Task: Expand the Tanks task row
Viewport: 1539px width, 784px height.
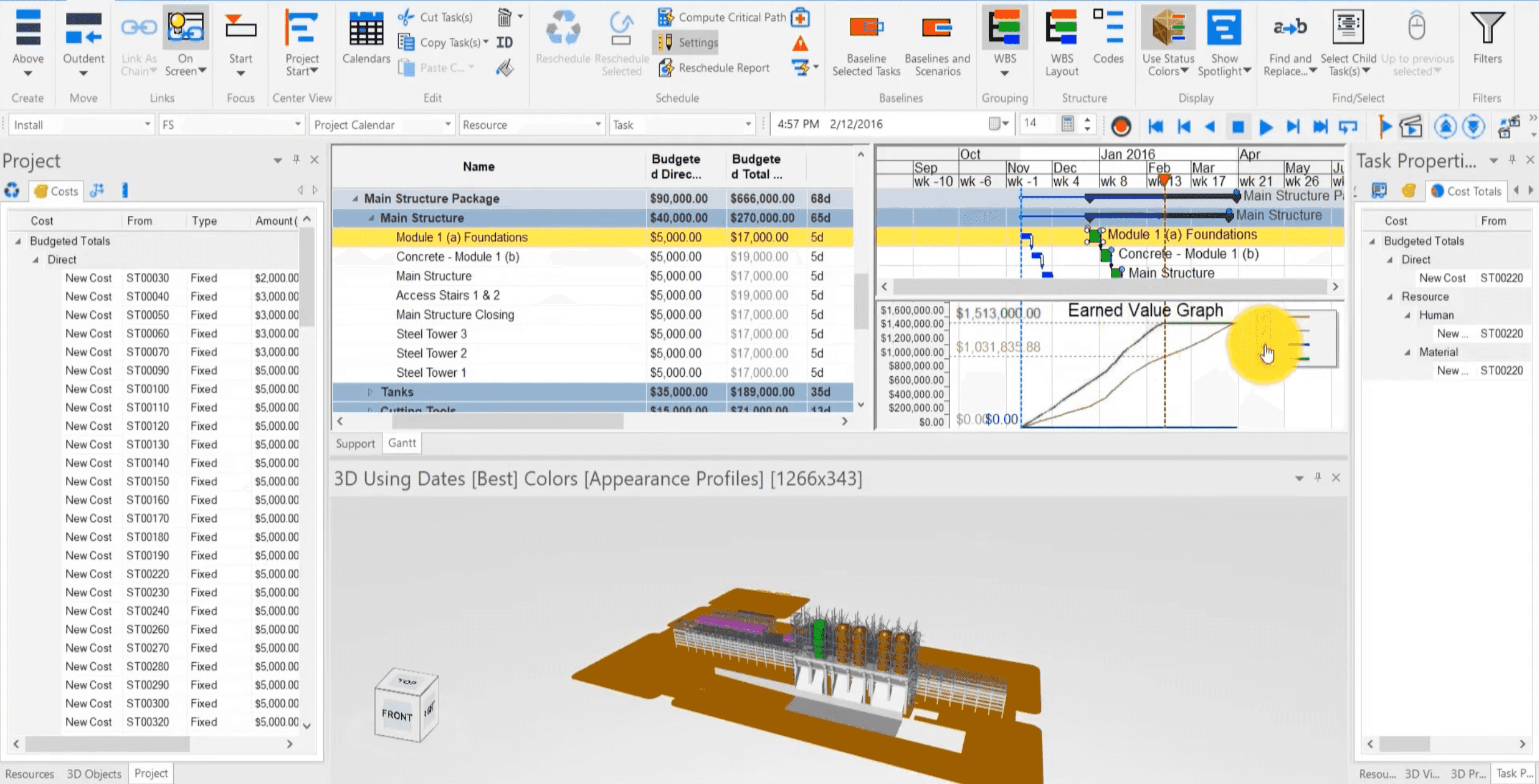Action: point(371,392)
